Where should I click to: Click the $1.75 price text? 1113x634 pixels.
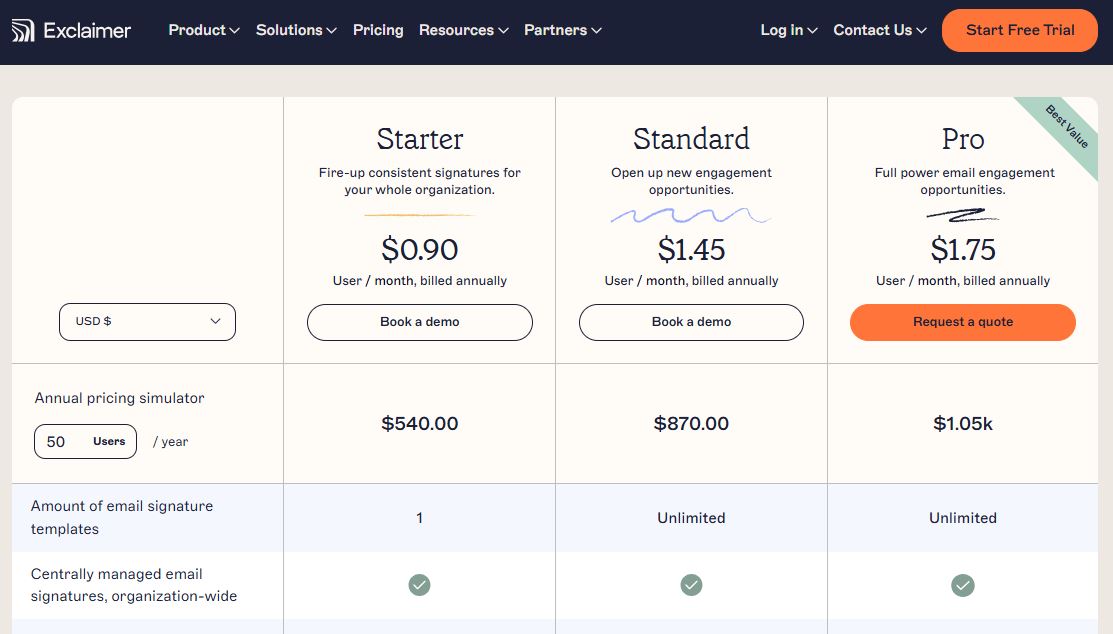coord(963,249)
